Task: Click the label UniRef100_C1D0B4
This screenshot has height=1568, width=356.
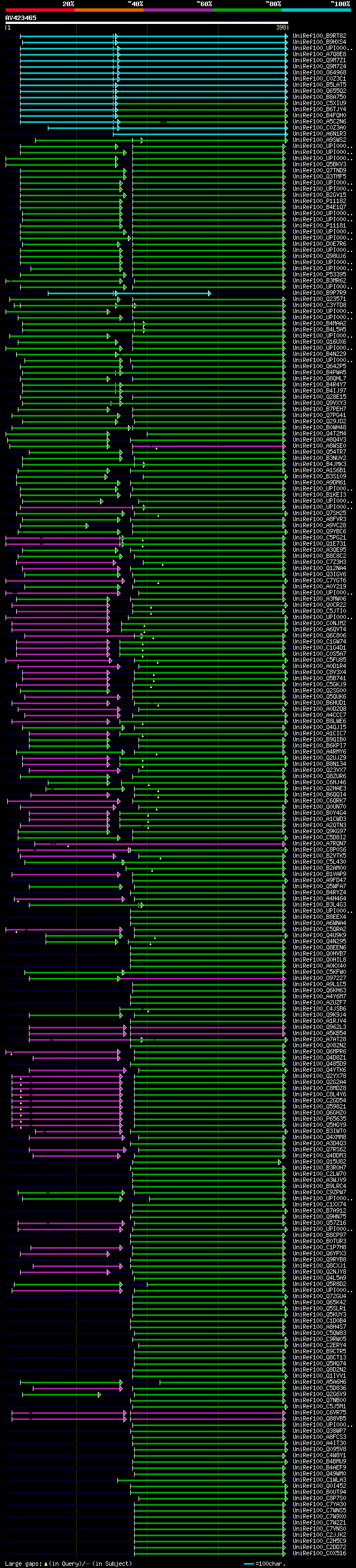Action: point(319,1321)
